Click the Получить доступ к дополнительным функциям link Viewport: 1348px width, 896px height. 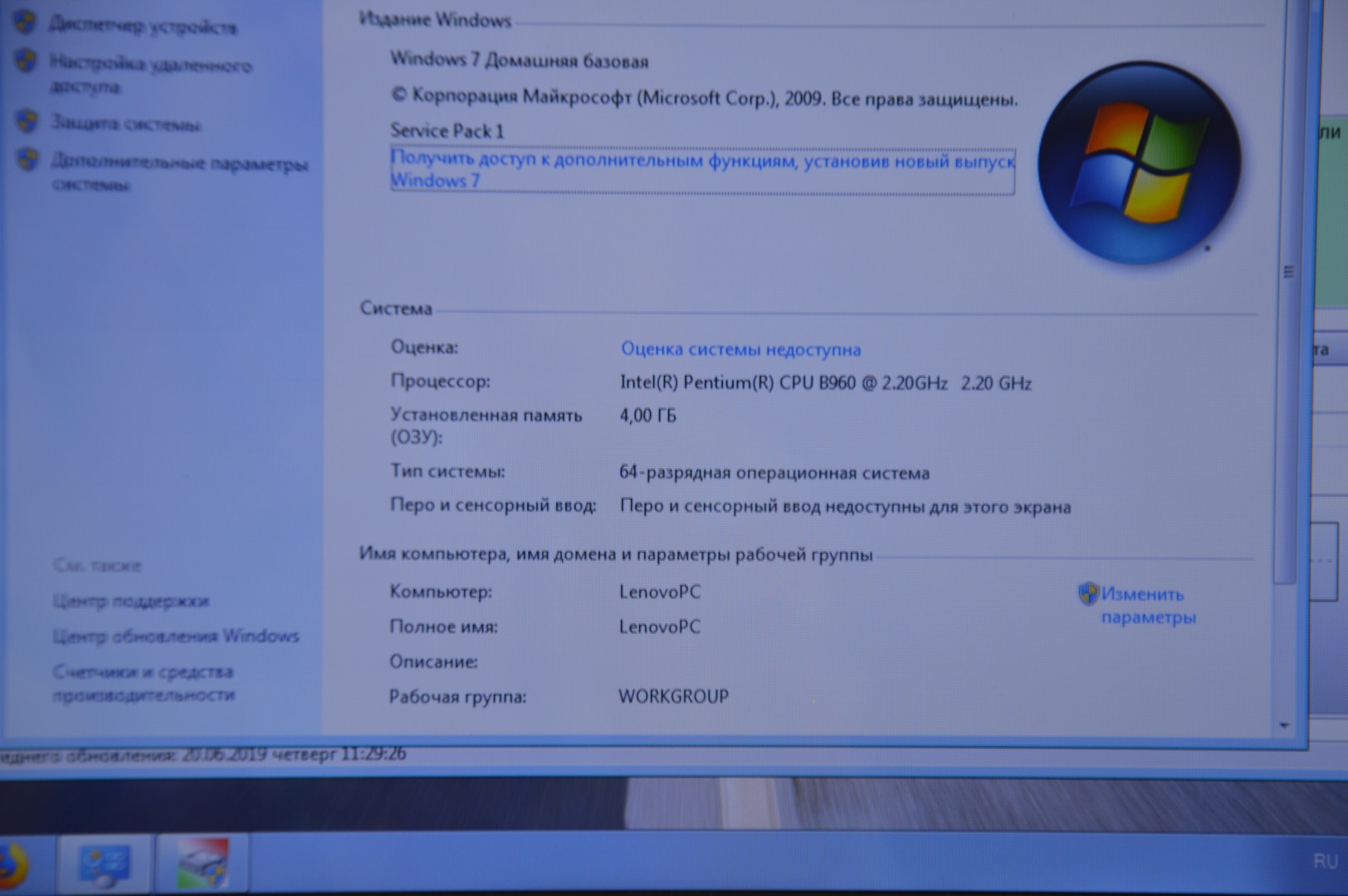tap(701, 169)
